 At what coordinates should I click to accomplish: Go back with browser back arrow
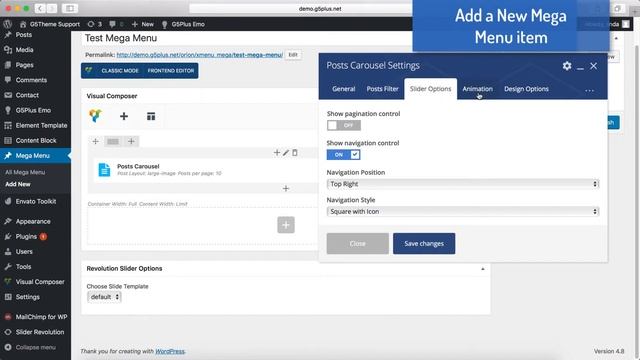point(40,8)
